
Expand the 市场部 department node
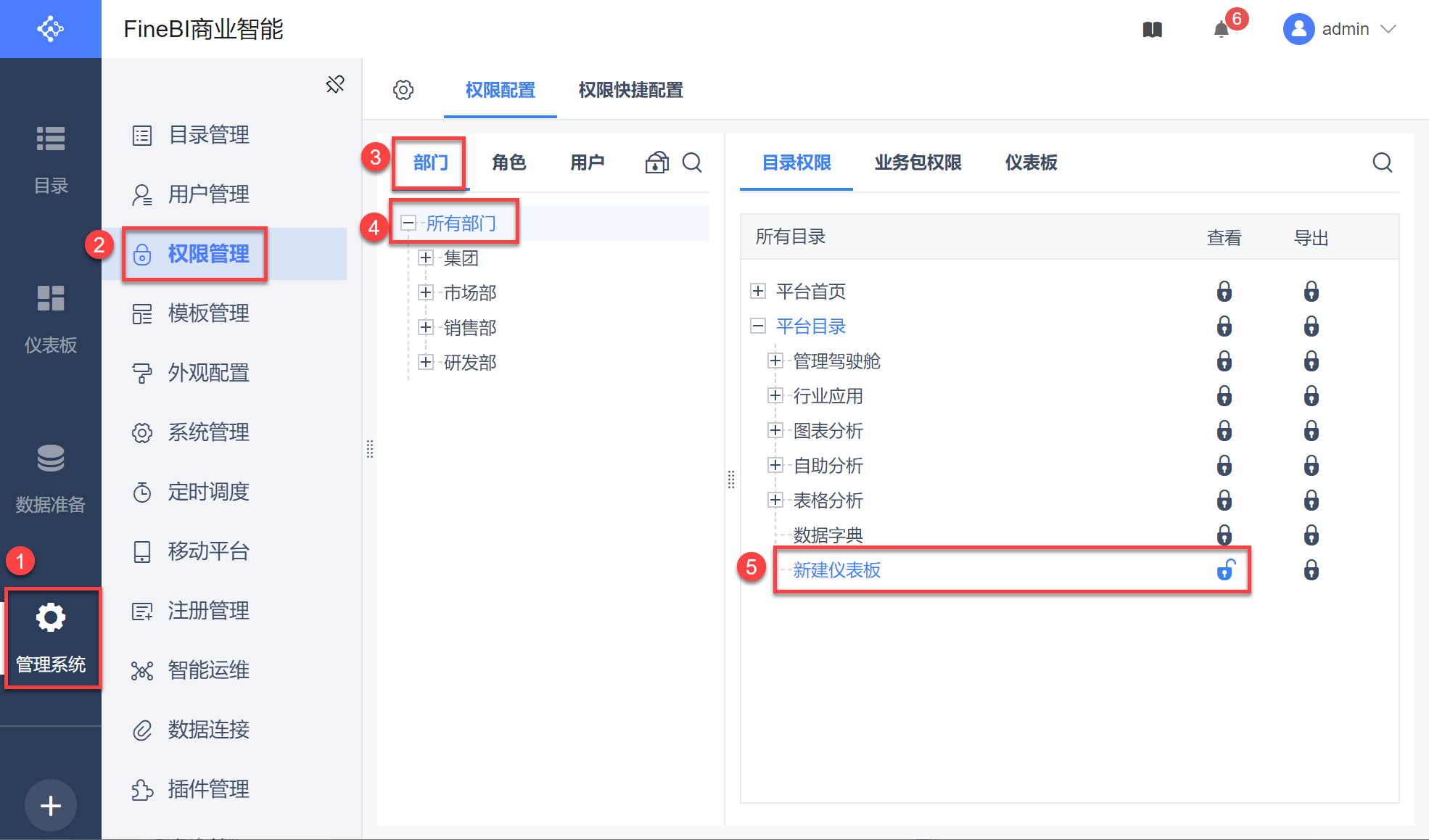426,292
